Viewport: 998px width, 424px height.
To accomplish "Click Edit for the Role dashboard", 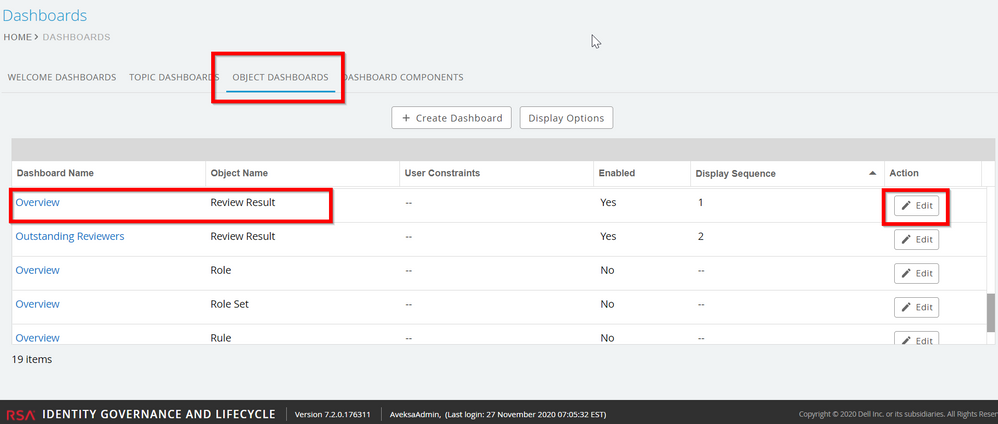I will coord(916,273).
